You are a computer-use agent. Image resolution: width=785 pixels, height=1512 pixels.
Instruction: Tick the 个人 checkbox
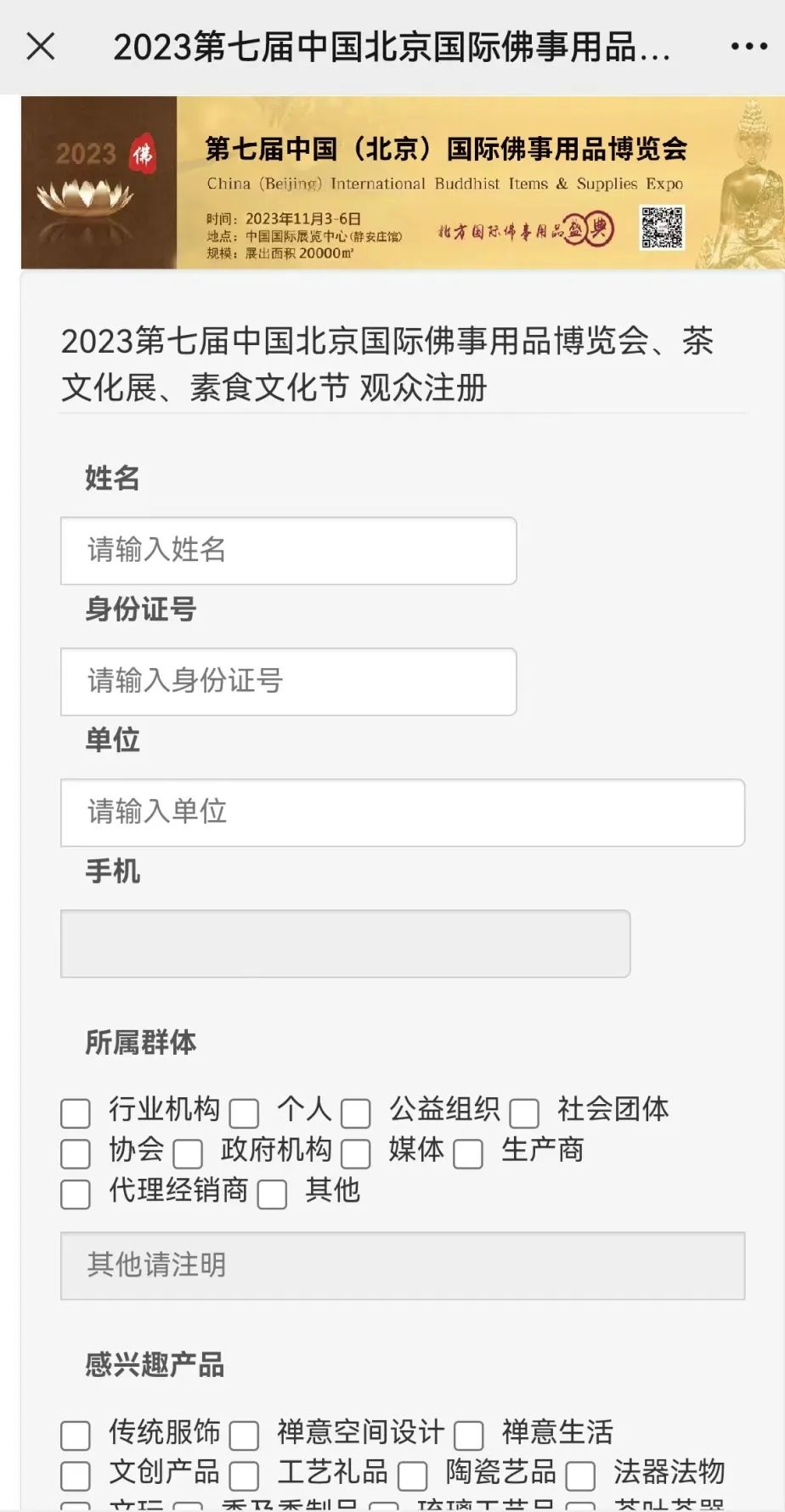(x=244, y=1113)
